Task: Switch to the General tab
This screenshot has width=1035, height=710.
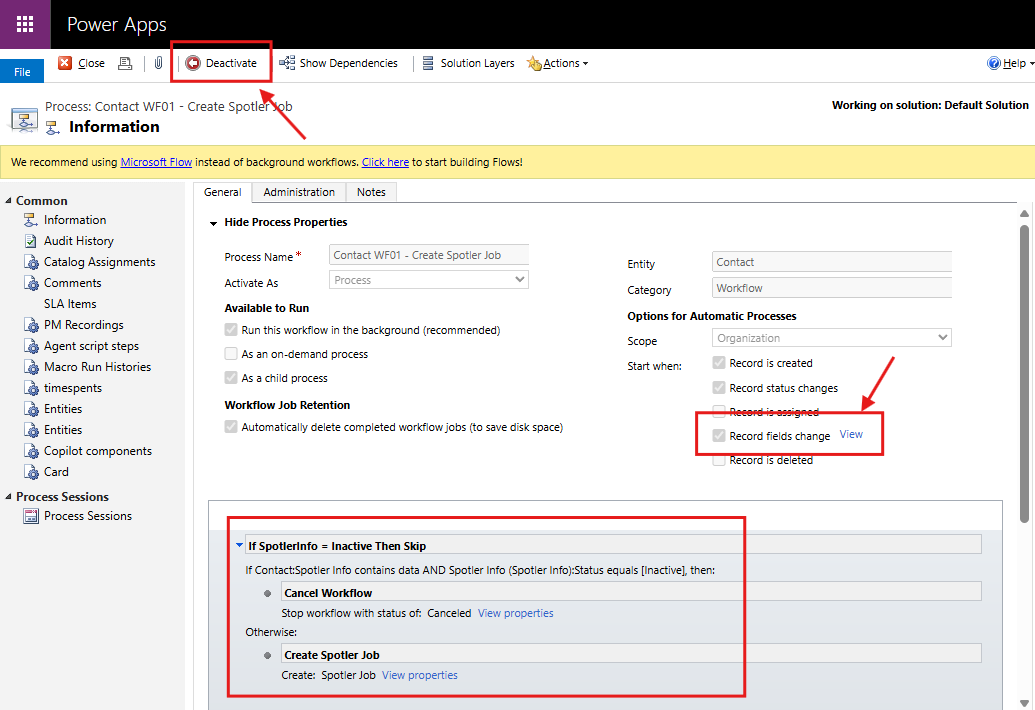Action: [x=222, y=192]
